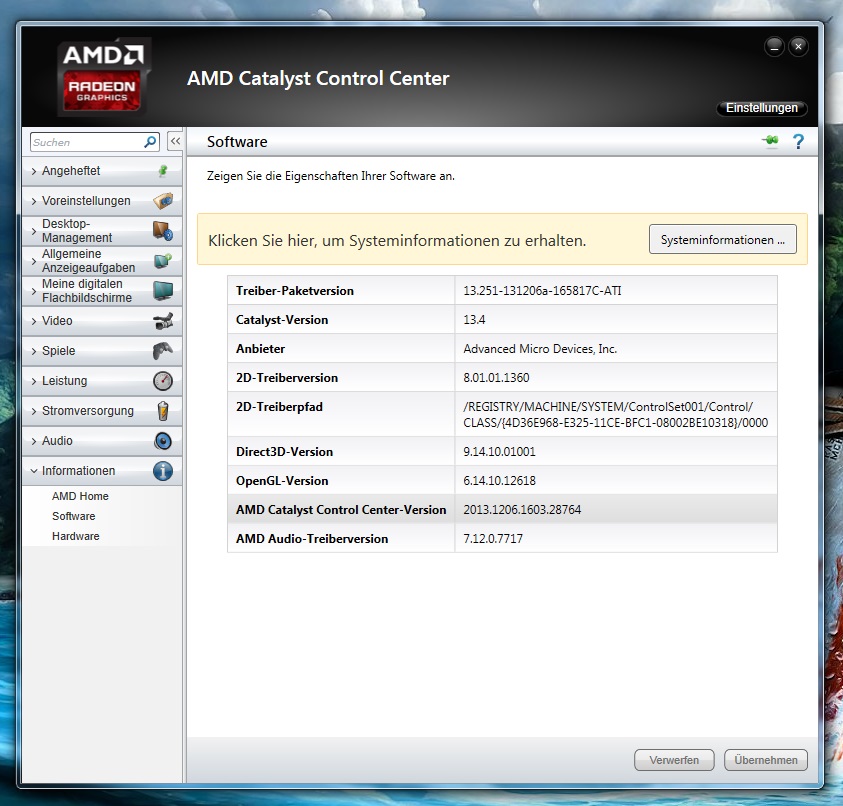Open the Einstellungen menu
This screenshot has height=806, width=843.
(761, 108)
